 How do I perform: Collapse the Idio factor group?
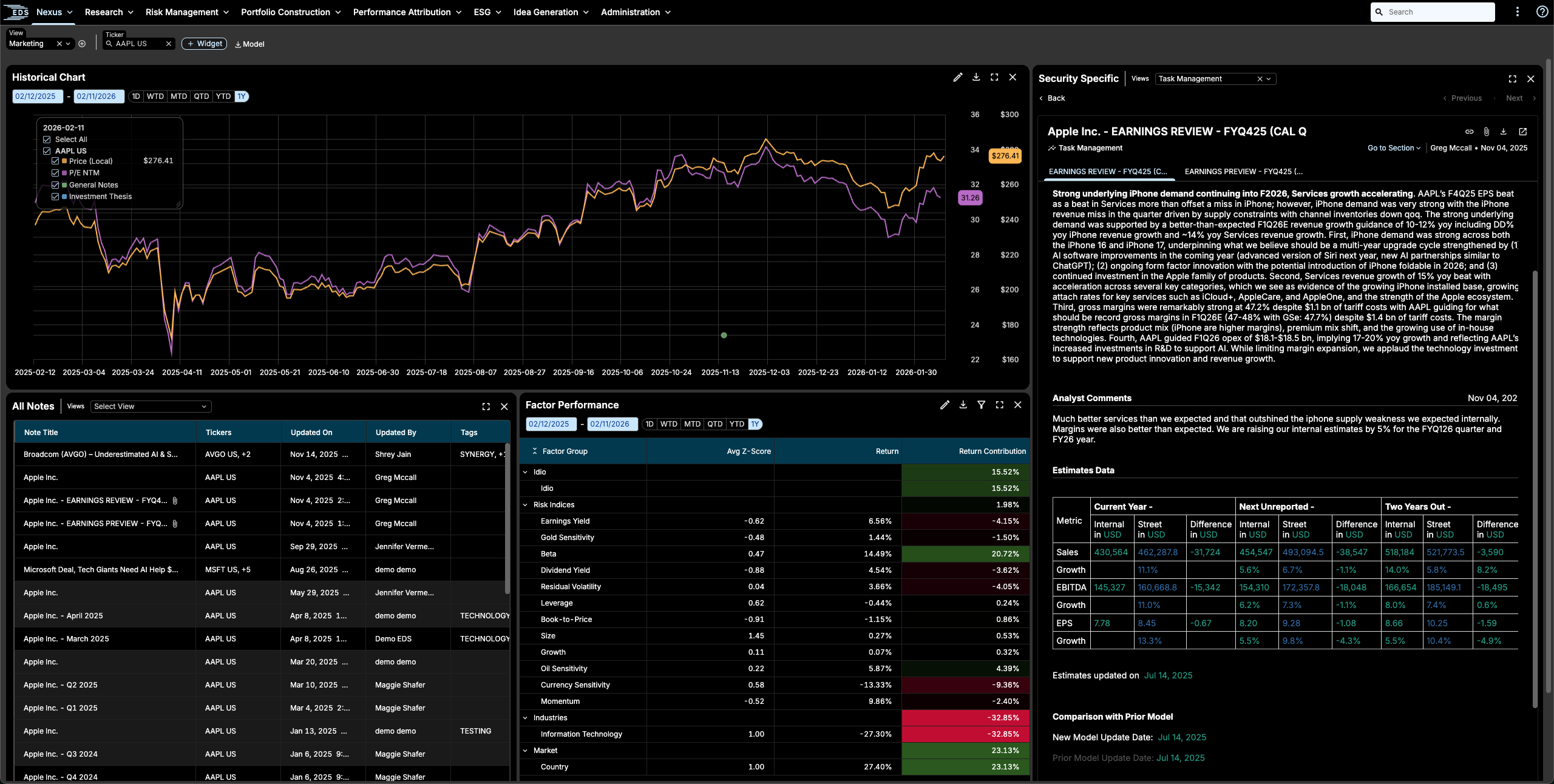526,472
